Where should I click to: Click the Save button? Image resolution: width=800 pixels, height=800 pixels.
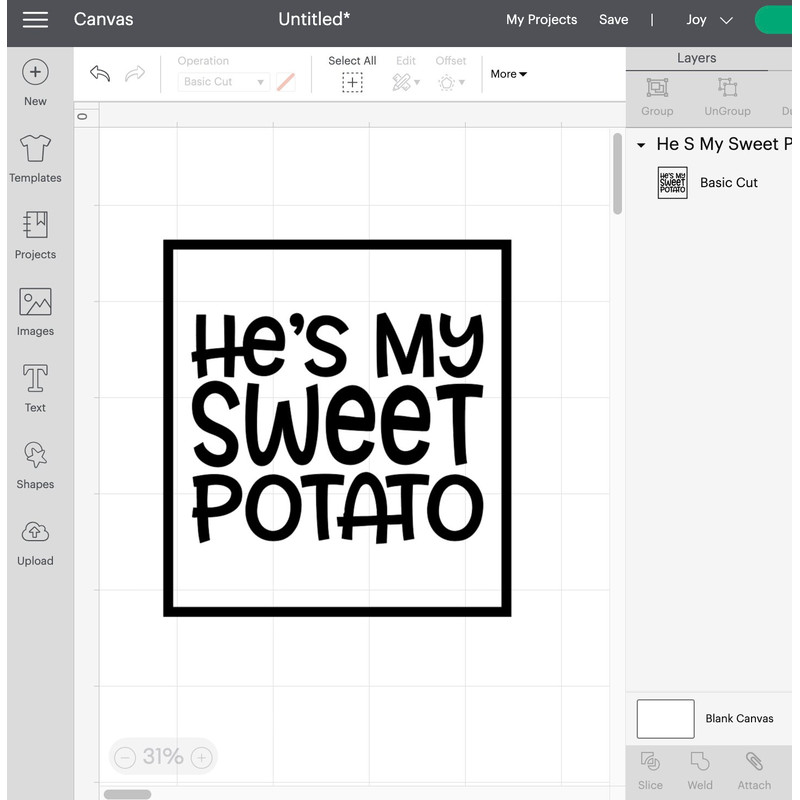[613, 19]
